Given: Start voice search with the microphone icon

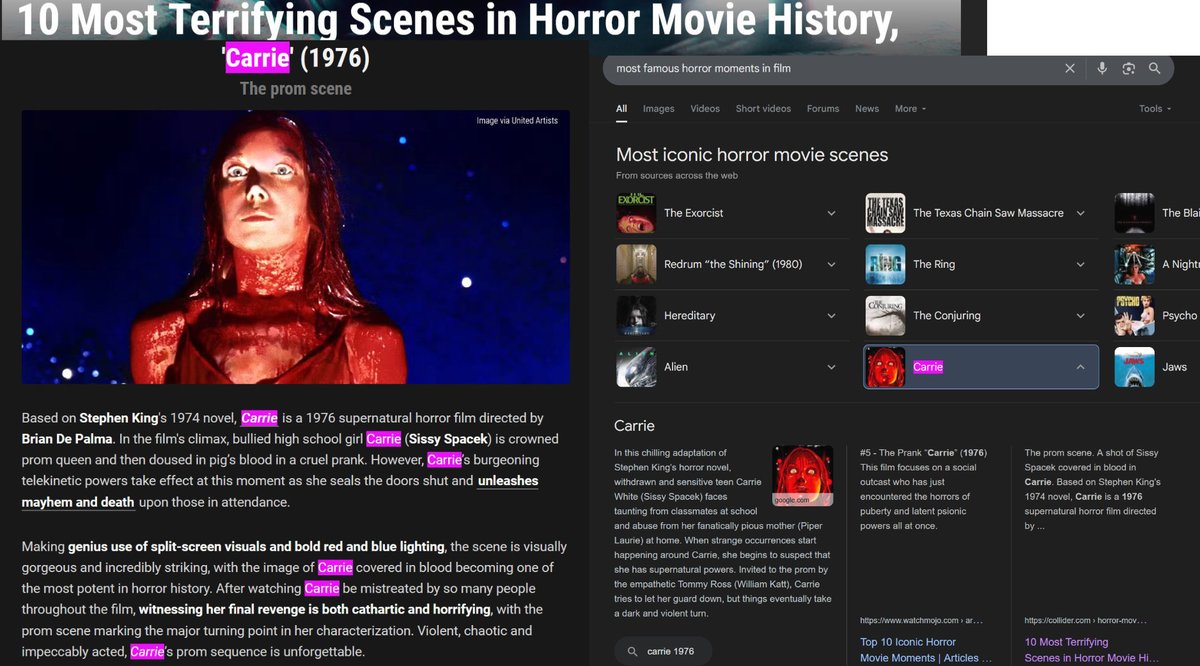Looking at the screenshot, I should pyautogui.click(x=1102, y=68).
